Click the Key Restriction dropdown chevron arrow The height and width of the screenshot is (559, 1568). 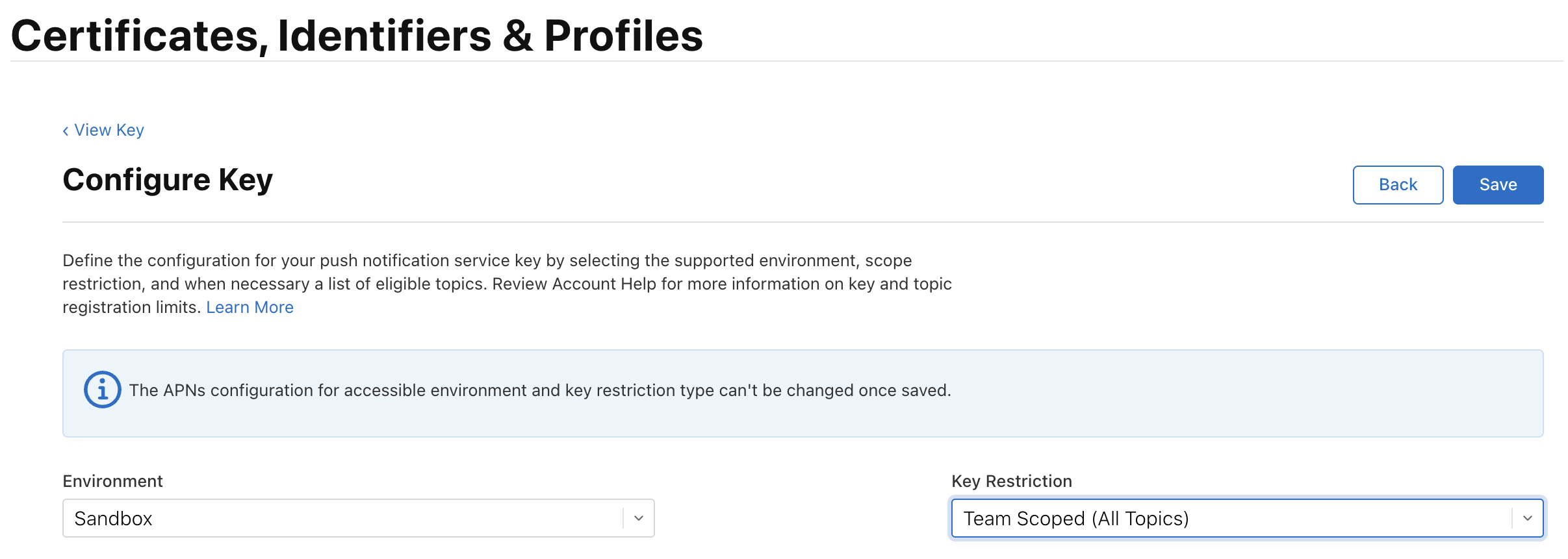pyautogui.click(x=1527, y=518)
